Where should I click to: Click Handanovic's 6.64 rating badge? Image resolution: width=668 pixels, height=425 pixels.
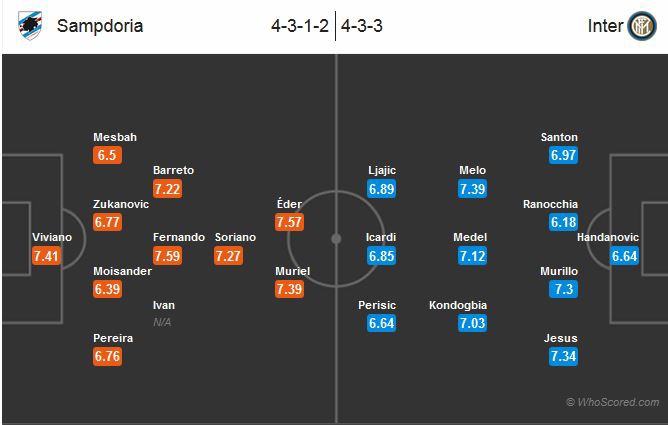(626, 256)
